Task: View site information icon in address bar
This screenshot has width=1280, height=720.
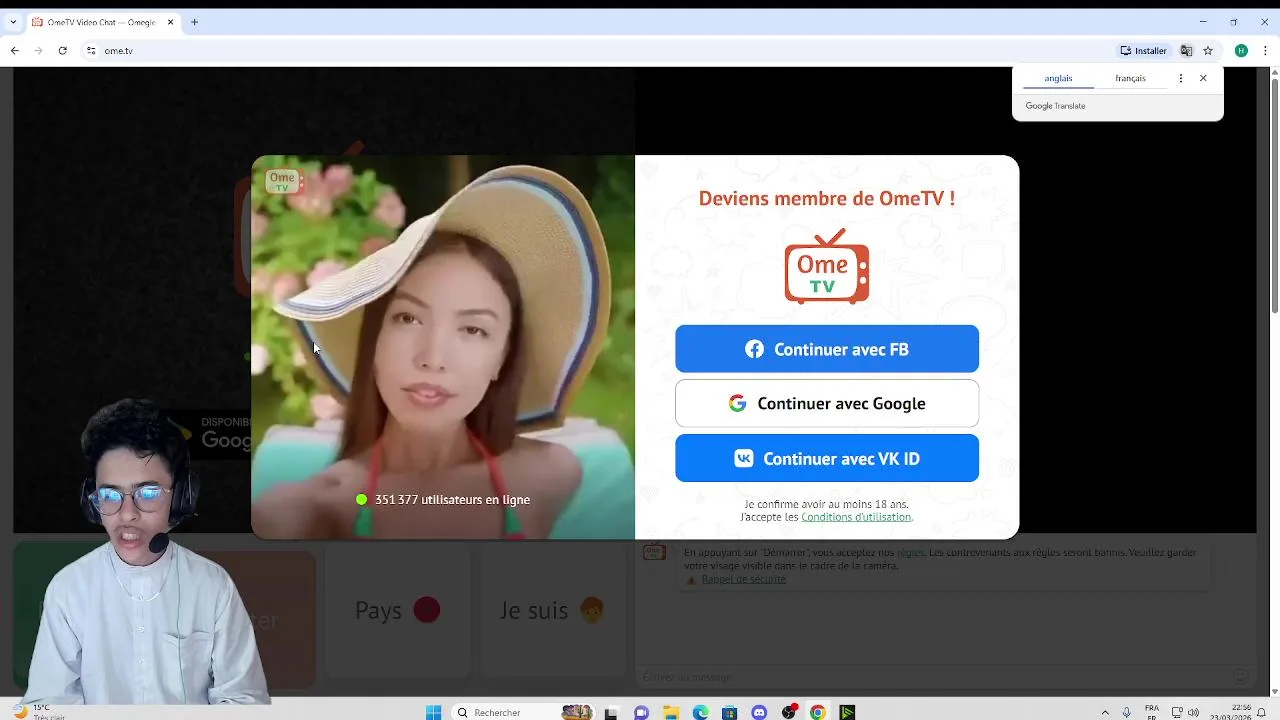Action: click(x=91, y=50)
